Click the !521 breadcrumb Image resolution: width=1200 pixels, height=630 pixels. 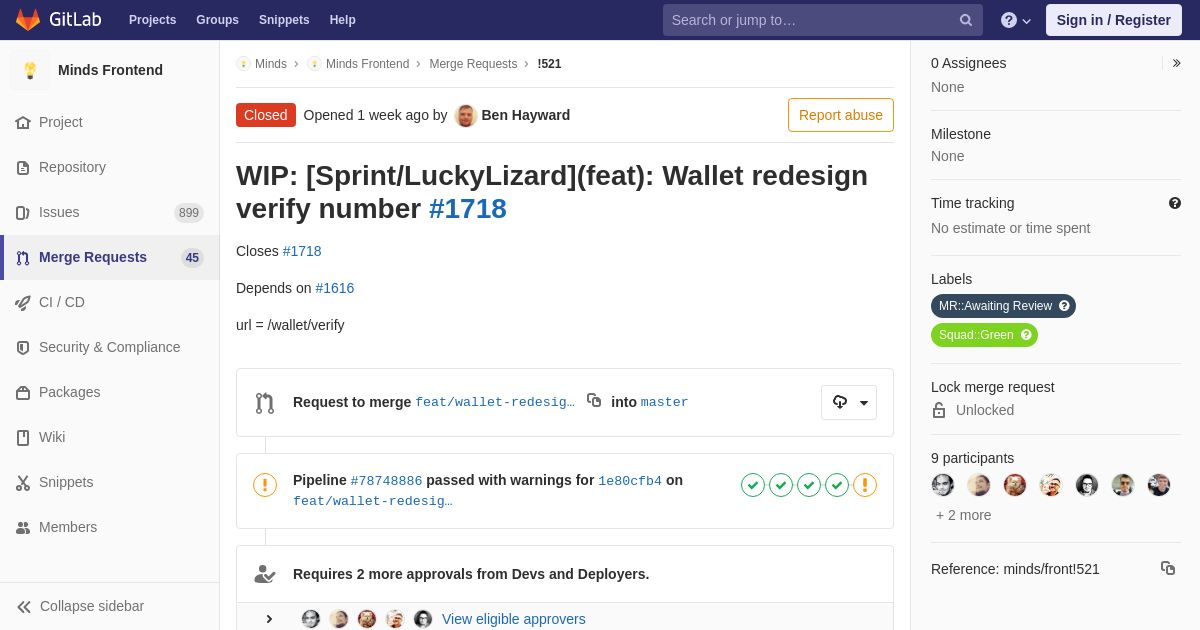549,64
